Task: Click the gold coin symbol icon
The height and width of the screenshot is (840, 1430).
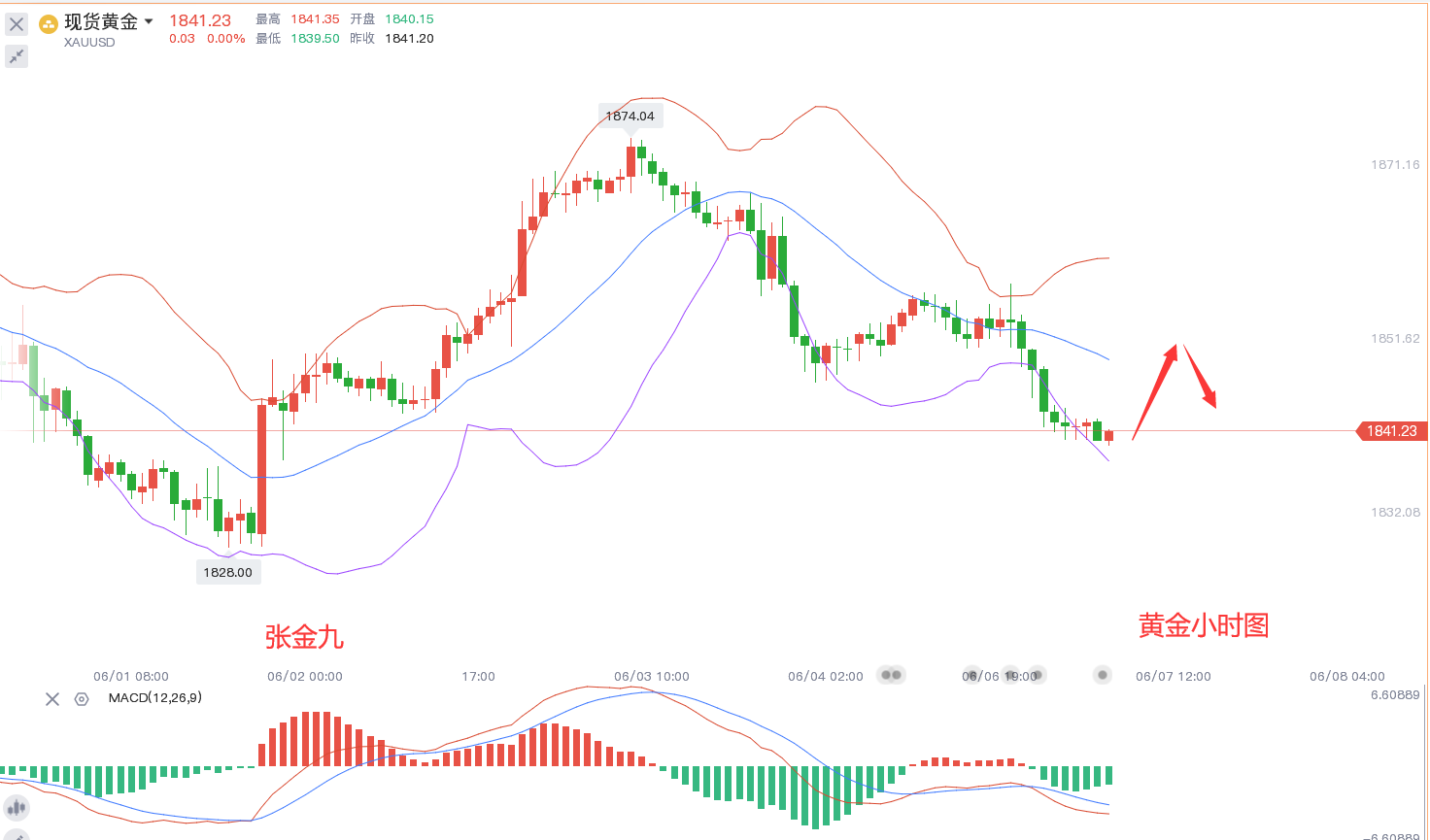Action: 49,24
